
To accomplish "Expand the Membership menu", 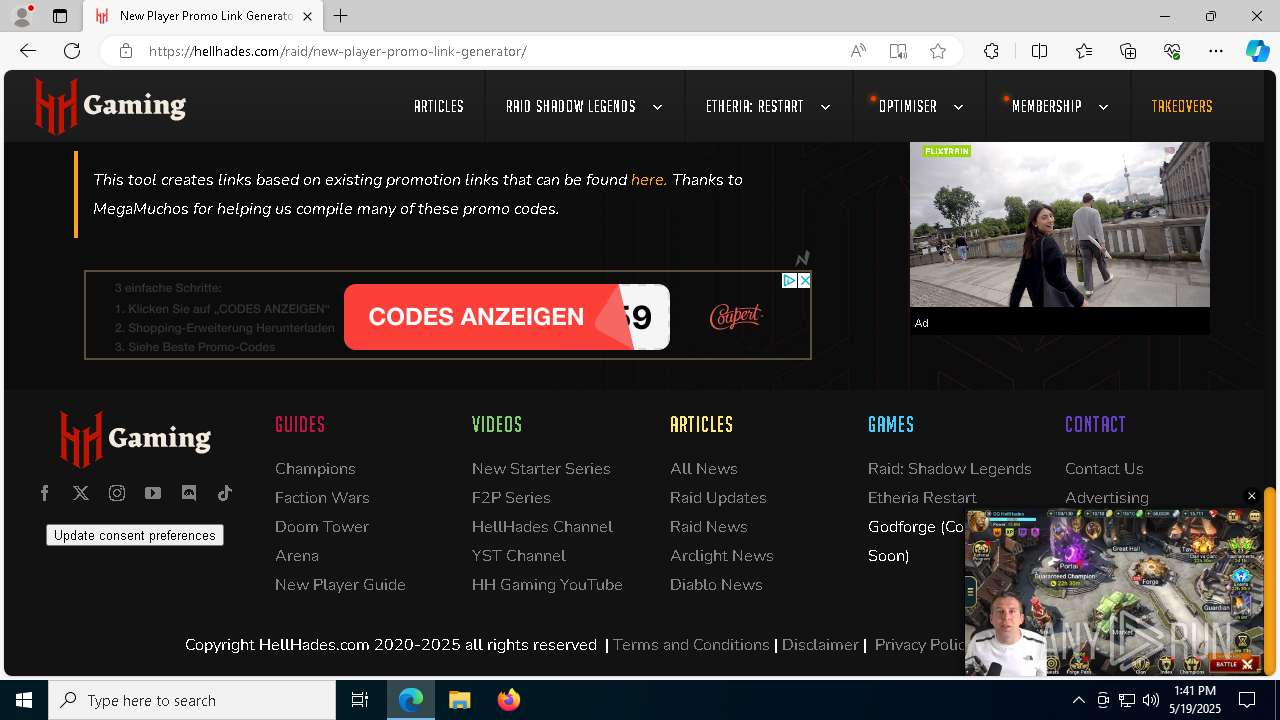I will click(1103, 107).
